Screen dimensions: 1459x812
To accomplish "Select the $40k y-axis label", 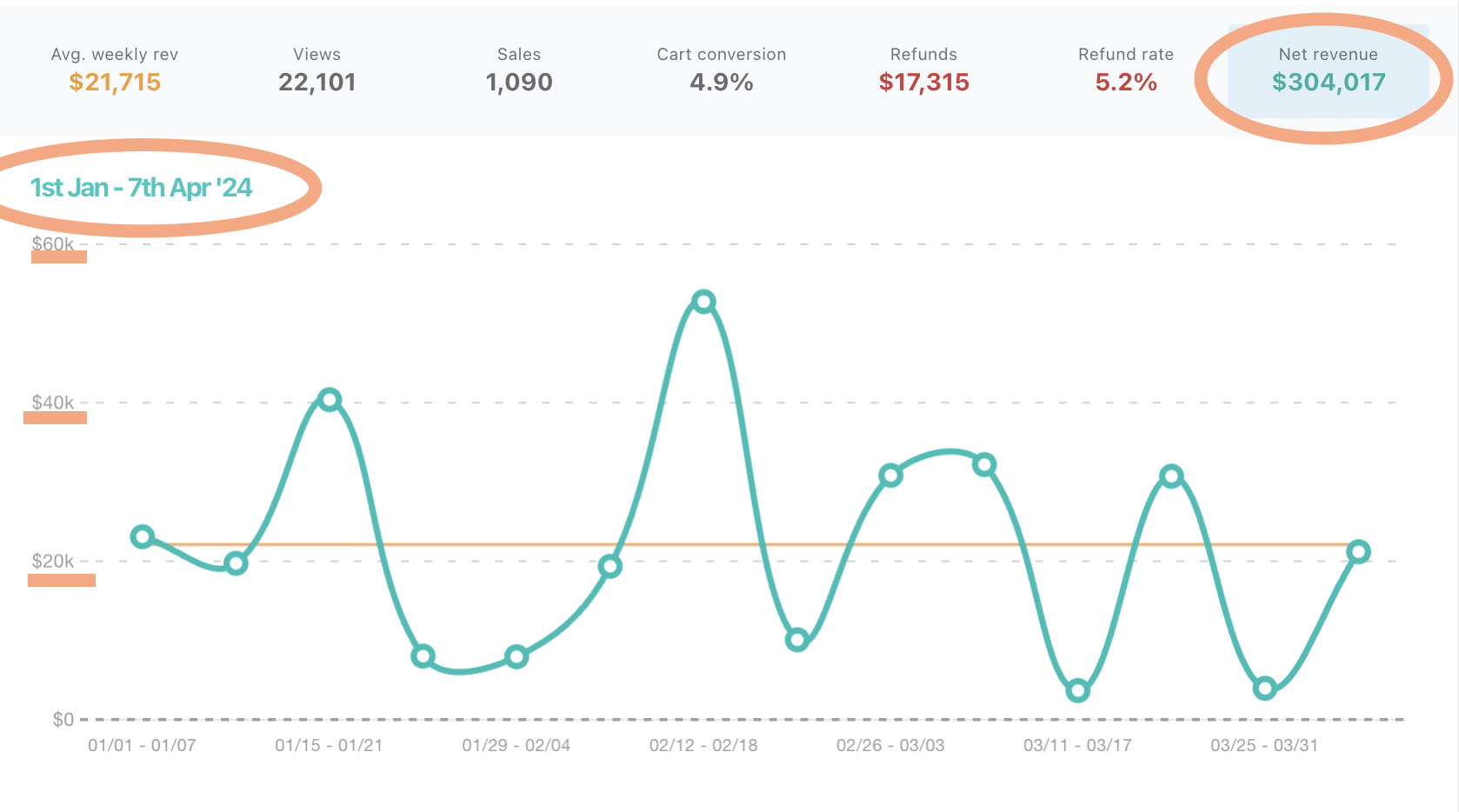I will 53,402.
